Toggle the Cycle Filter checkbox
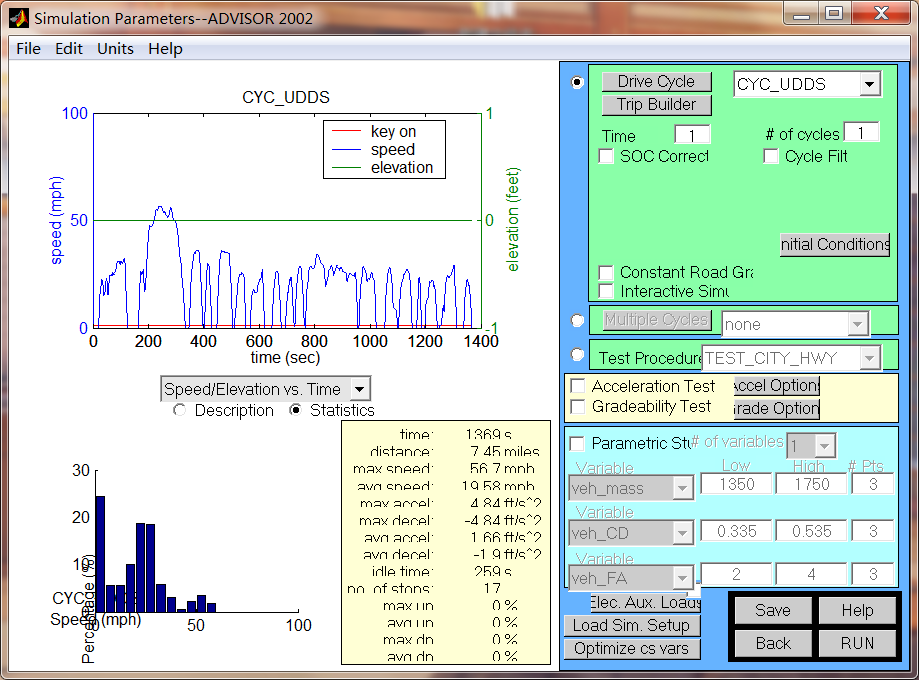 click(771, 156)
